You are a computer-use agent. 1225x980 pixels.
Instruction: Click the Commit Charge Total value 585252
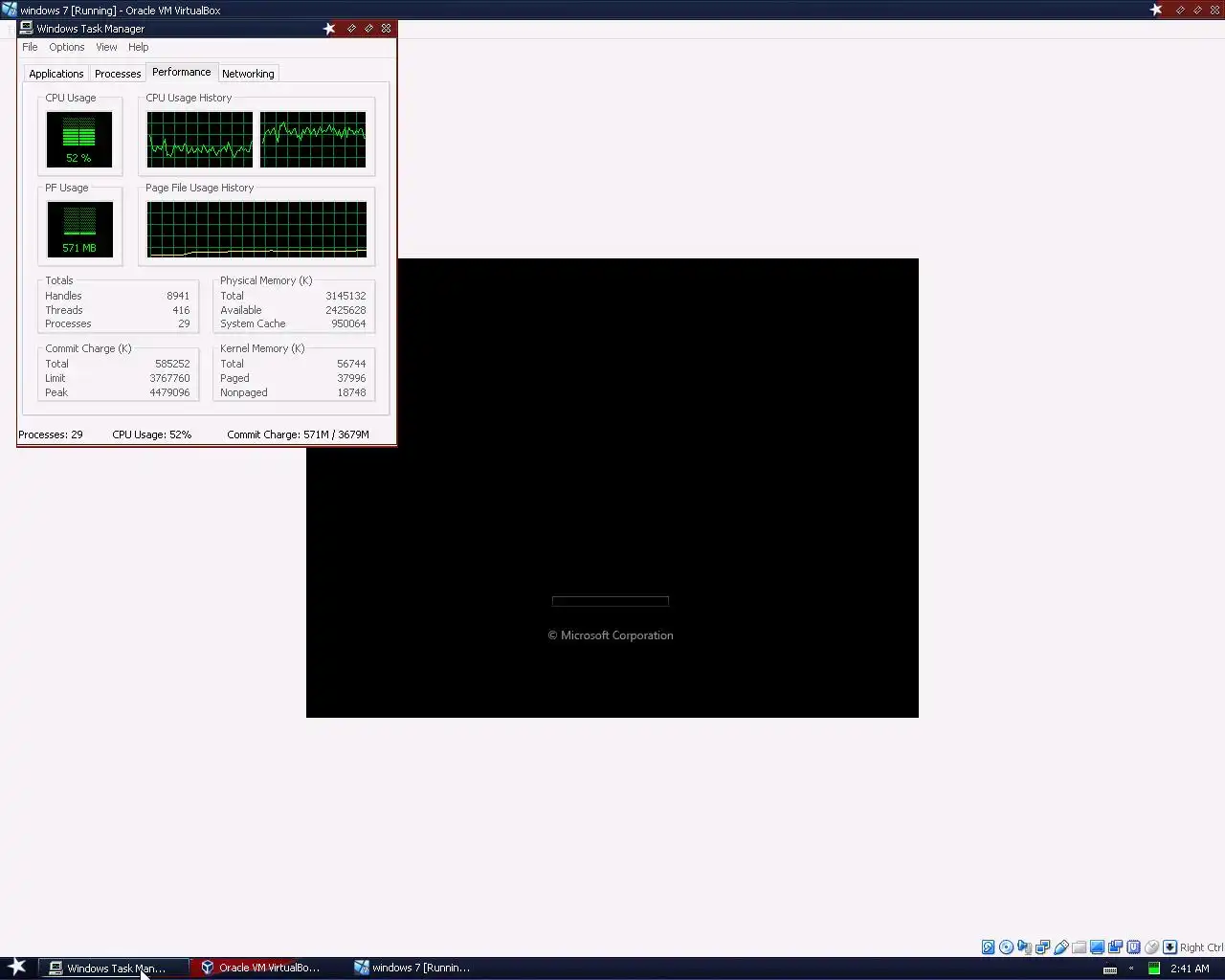(x=172, y=364)
